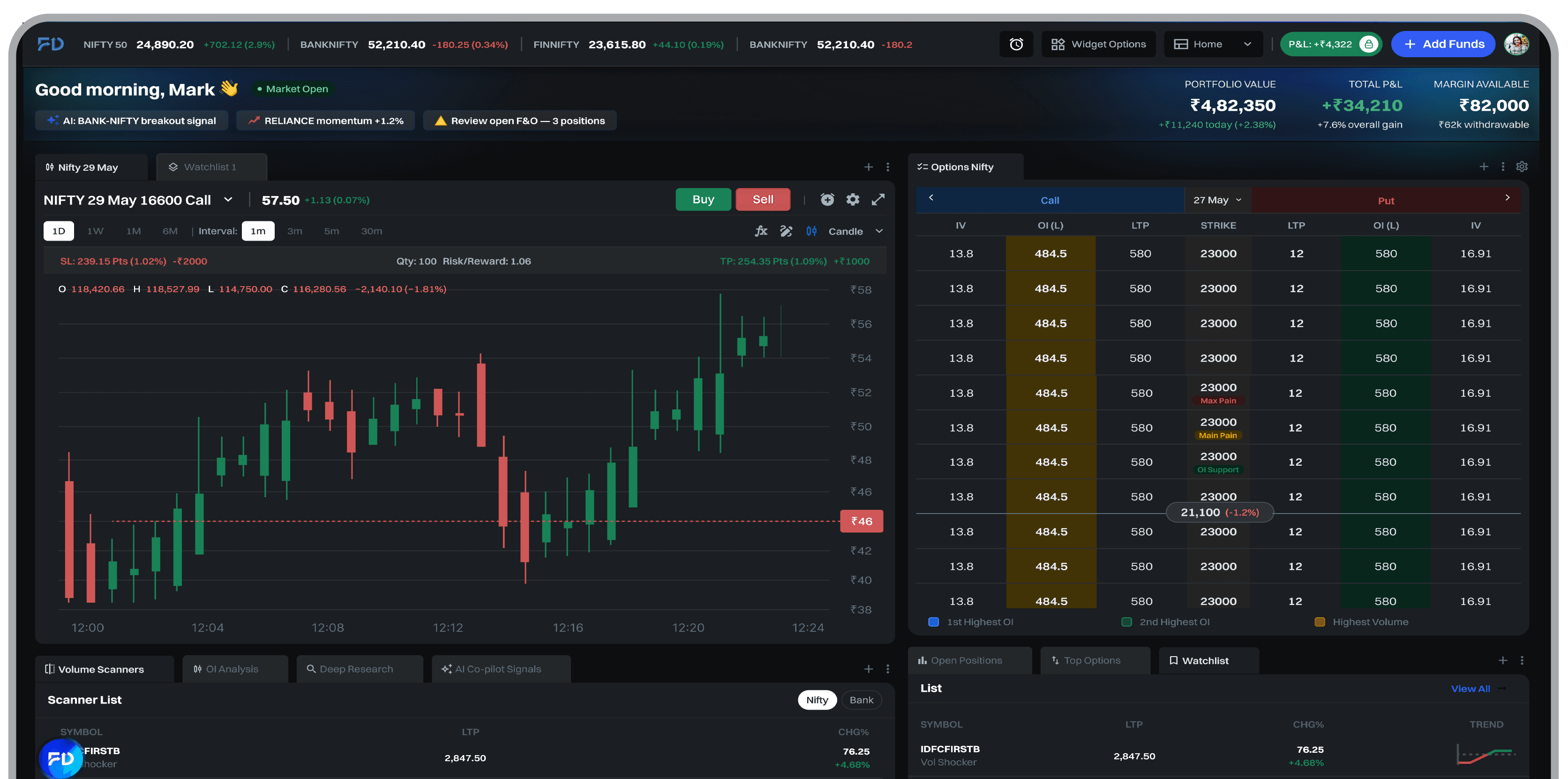Switch to the Options Nifty tab
The image size is (1568, 779).
pos(965,167)
